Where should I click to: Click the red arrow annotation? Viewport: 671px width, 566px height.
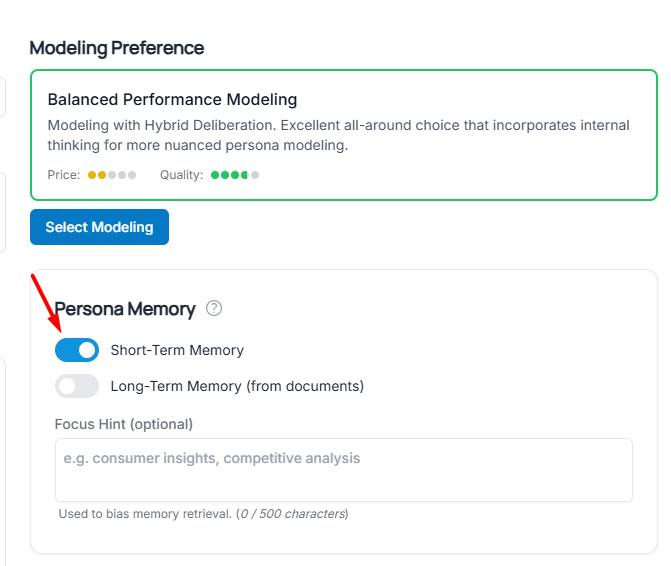click(x=46, y=302)
